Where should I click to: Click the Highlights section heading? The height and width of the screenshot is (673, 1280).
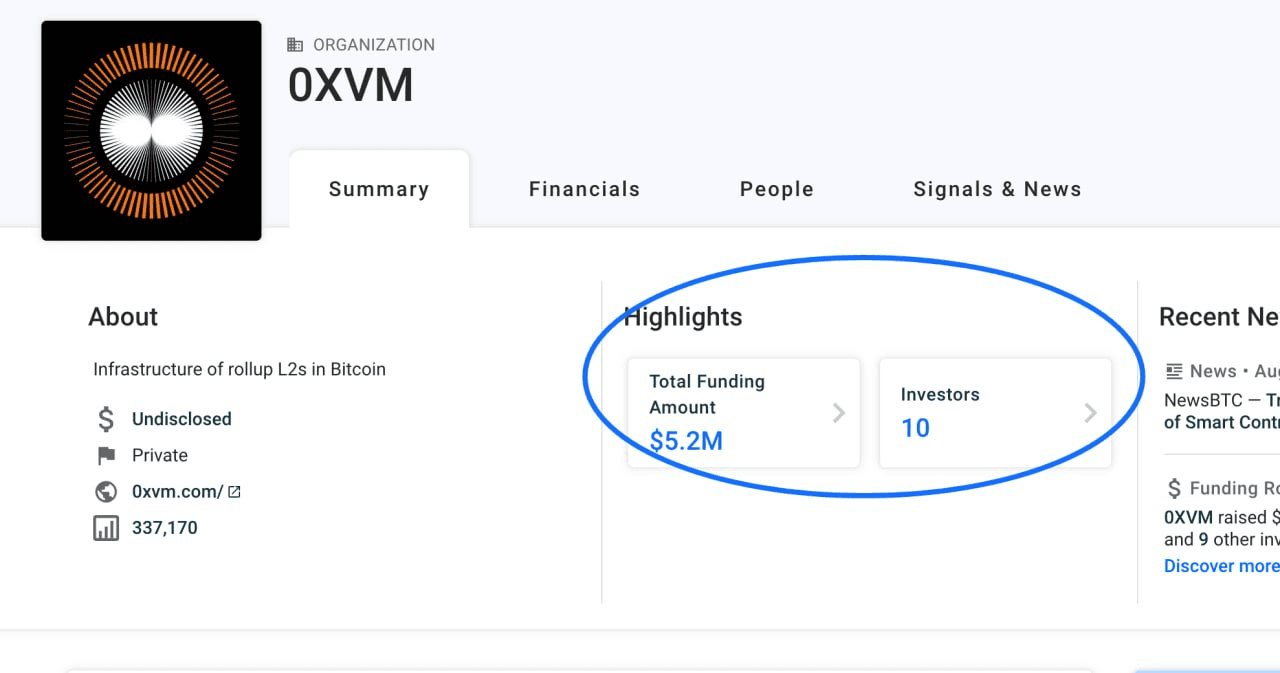point(683,317)
